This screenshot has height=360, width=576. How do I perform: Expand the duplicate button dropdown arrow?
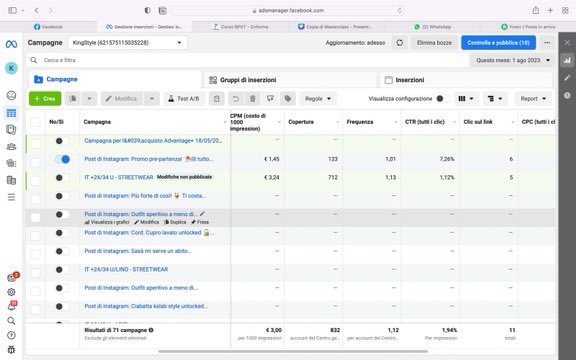89,98
